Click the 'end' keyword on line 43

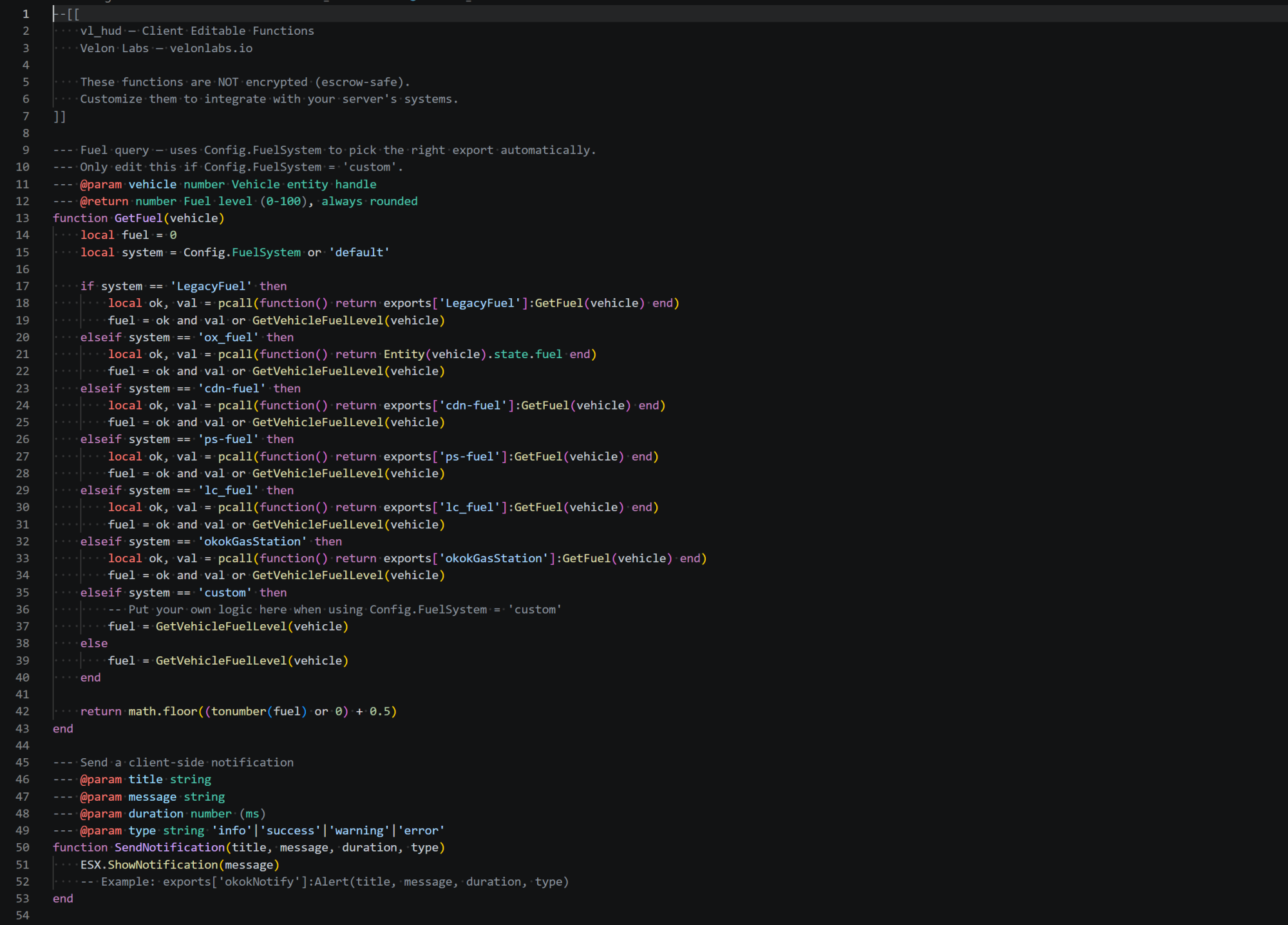63,729
